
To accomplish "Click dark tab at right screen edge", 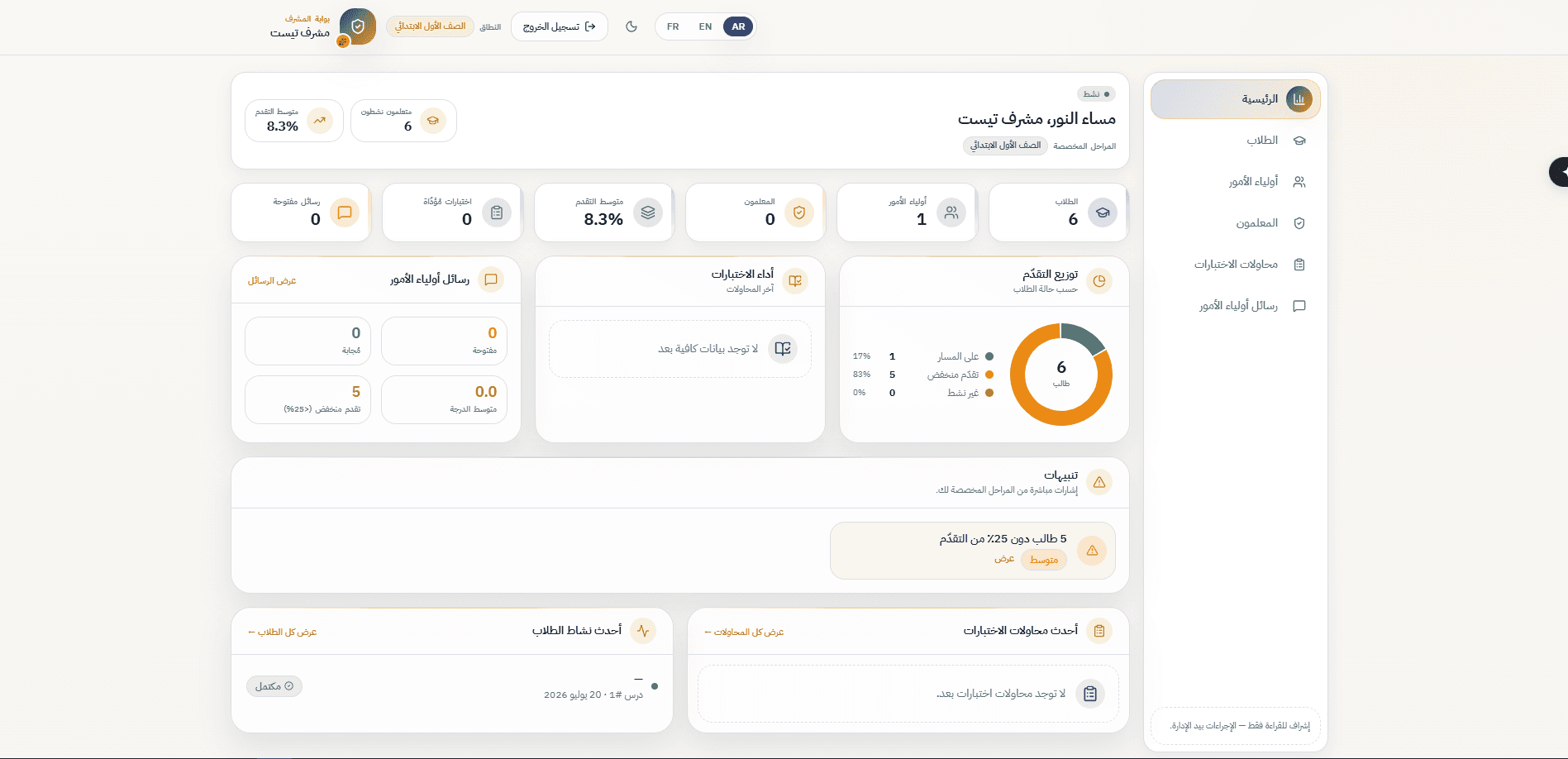I will [x=1559, y=172].
